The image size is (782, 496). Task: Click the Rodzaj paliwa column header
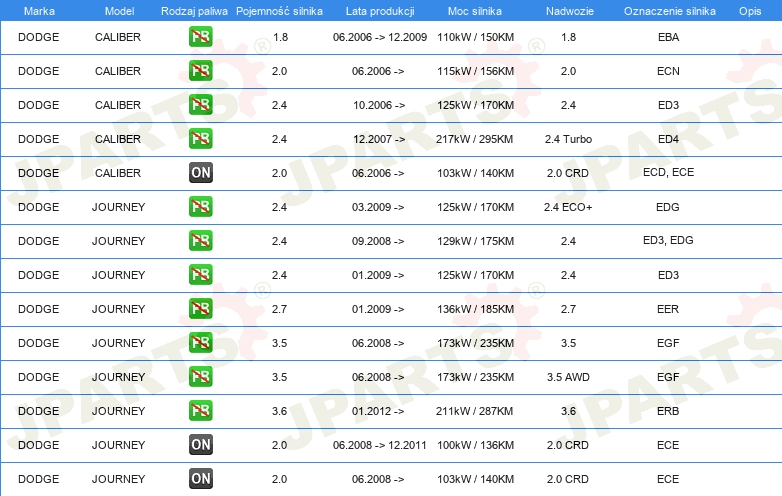point(194,11)
